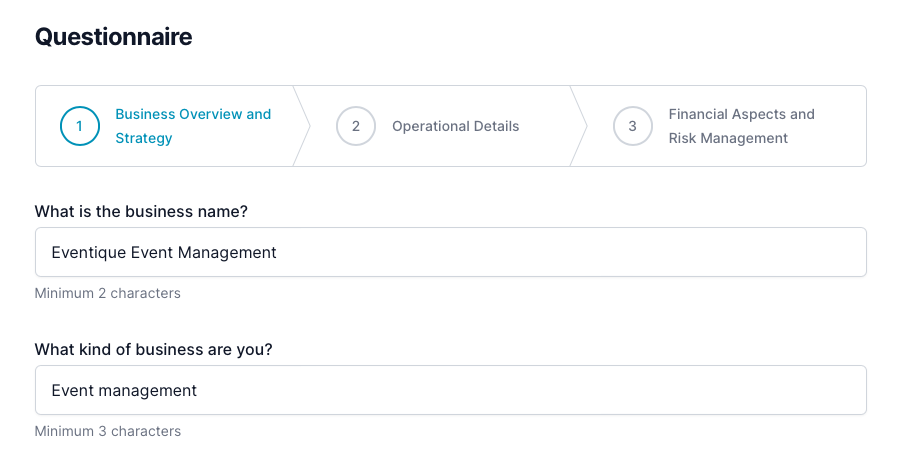
Task: Click the step 2 circle icon
Action: [x=356, y=127]
